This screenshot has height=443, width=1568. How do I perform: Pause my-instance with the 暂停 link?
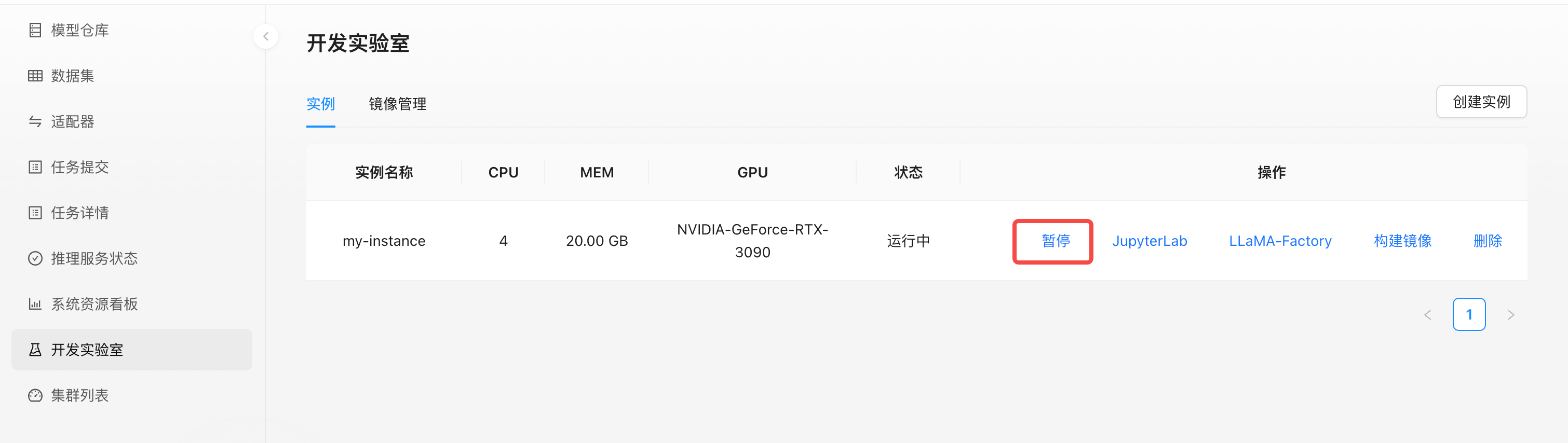pyautogui.click(x=1056, y=241)
